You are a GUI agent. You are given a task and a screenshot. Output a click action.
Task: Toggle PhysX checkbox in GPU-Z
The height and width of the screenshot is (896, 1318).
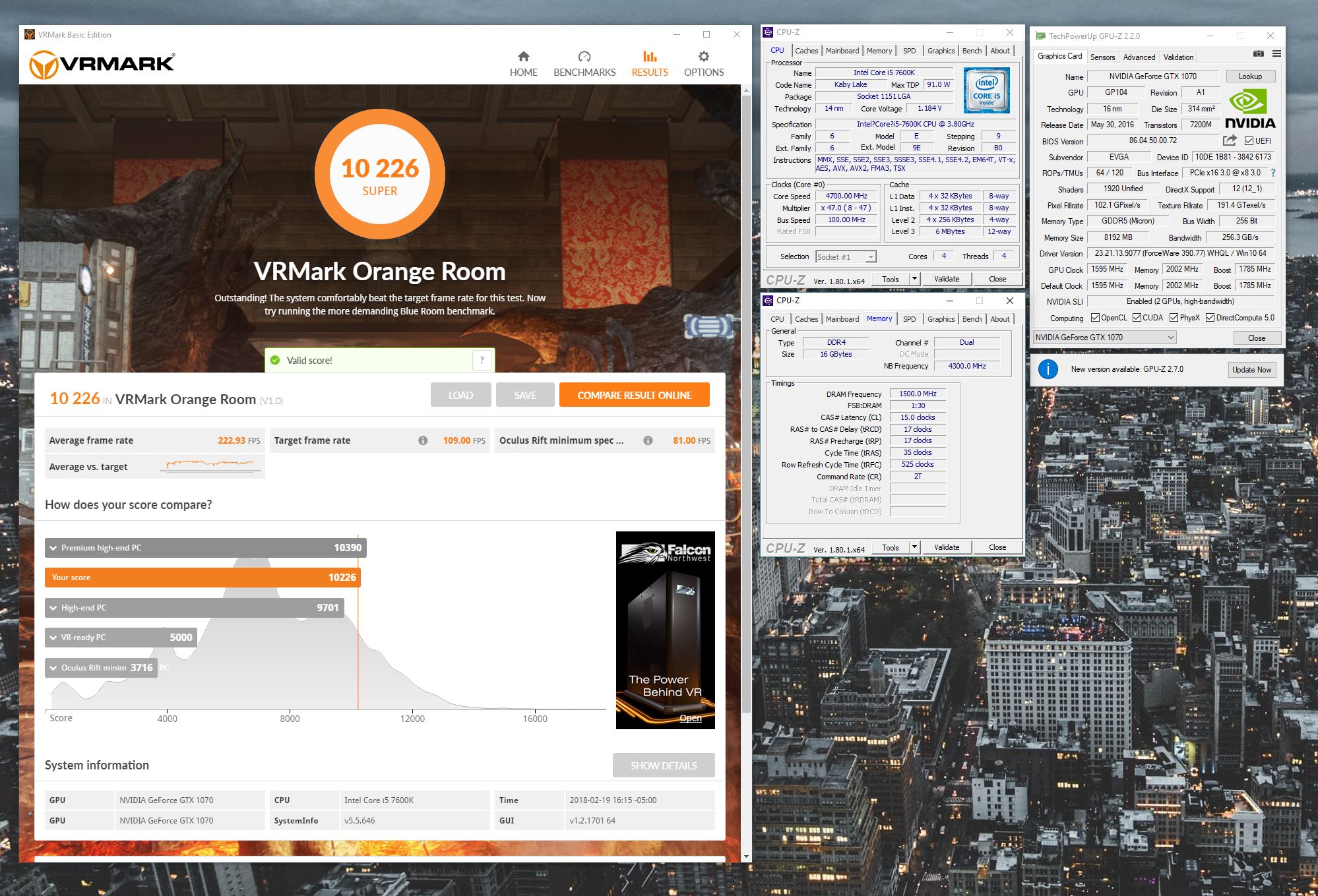[1174, 318]
